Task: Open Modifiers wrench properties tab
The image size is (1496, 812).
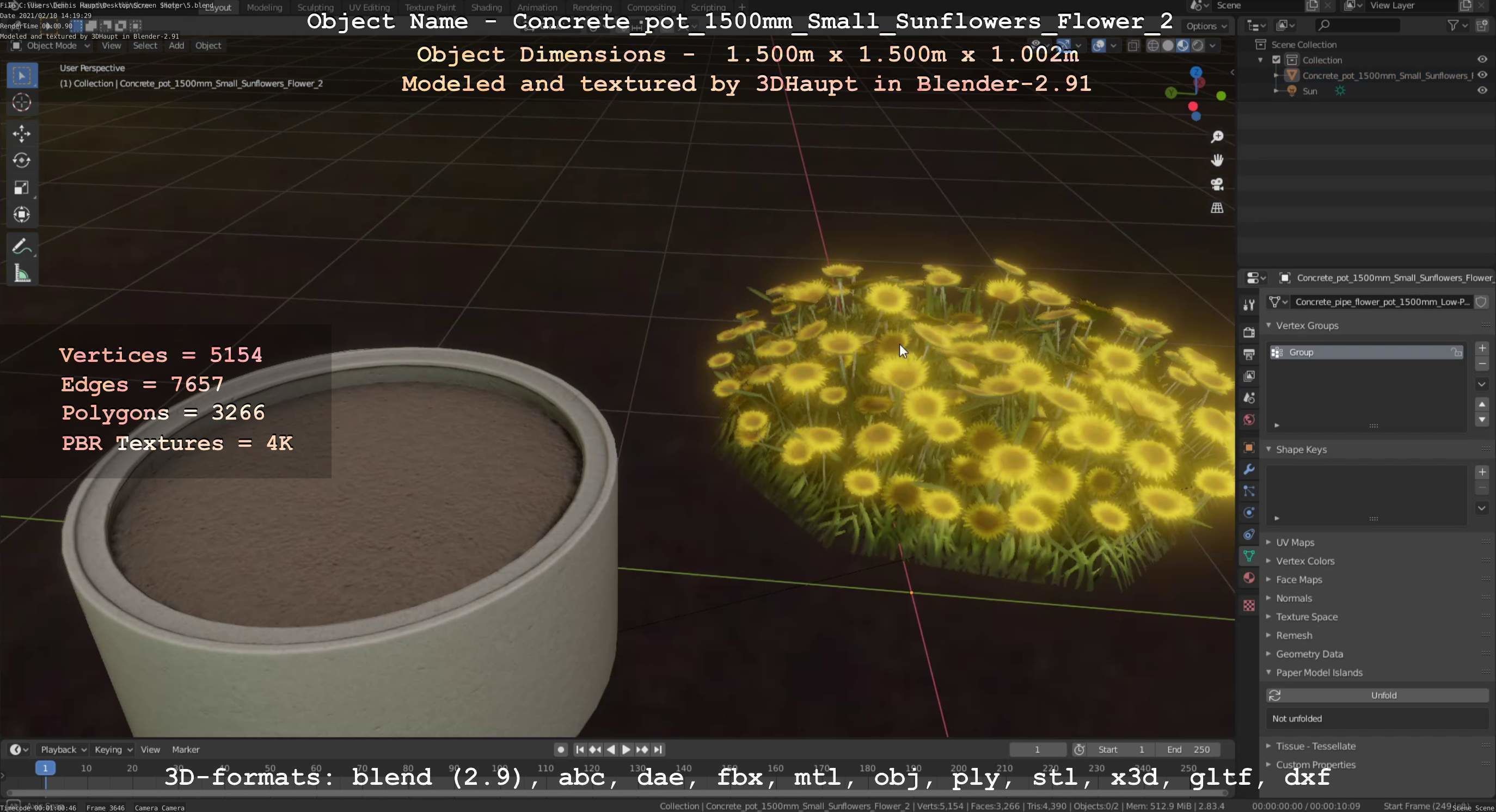Action: pyautogui.click(x=1249, y=470)
